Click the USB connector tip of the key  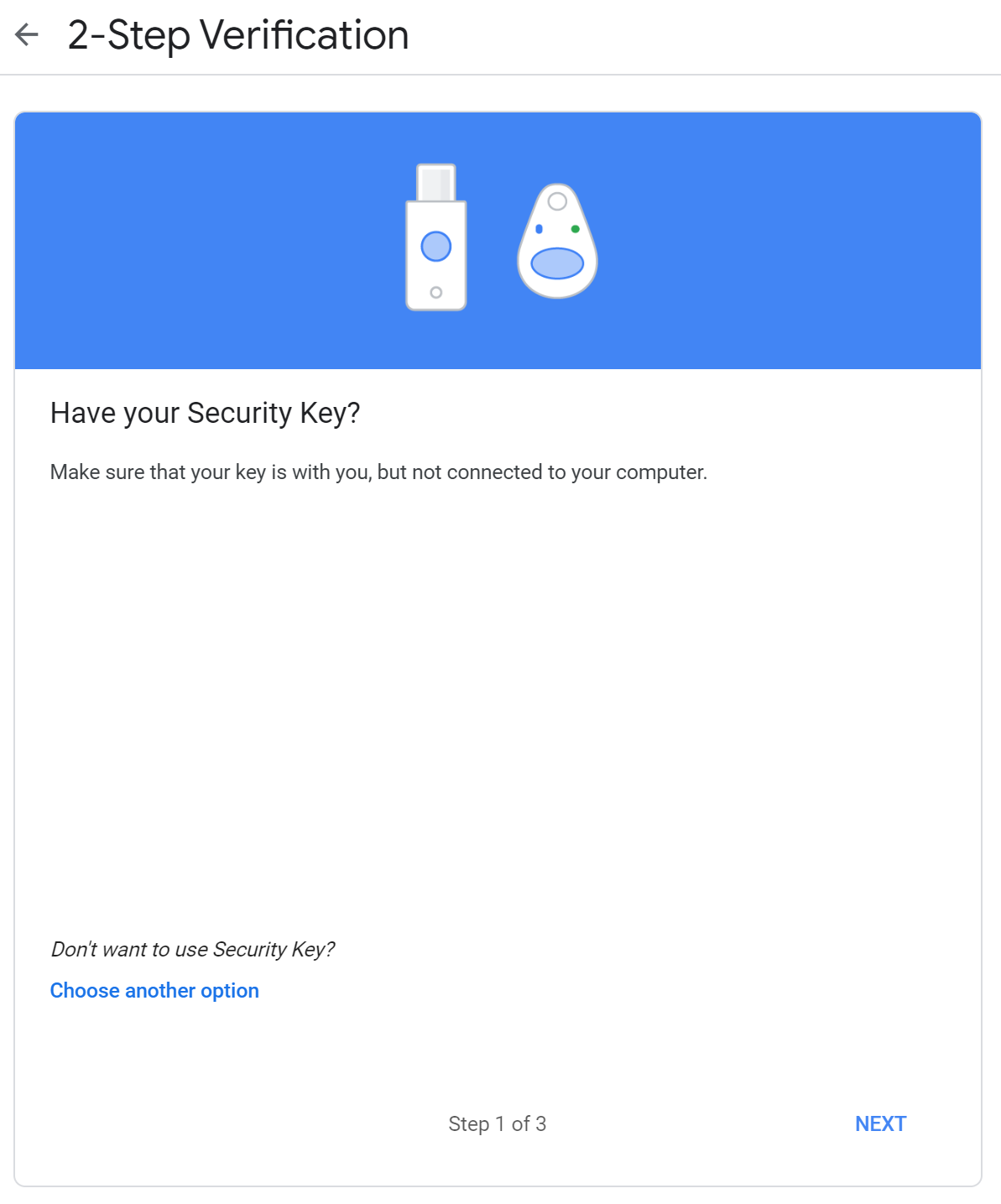(436, 182)
